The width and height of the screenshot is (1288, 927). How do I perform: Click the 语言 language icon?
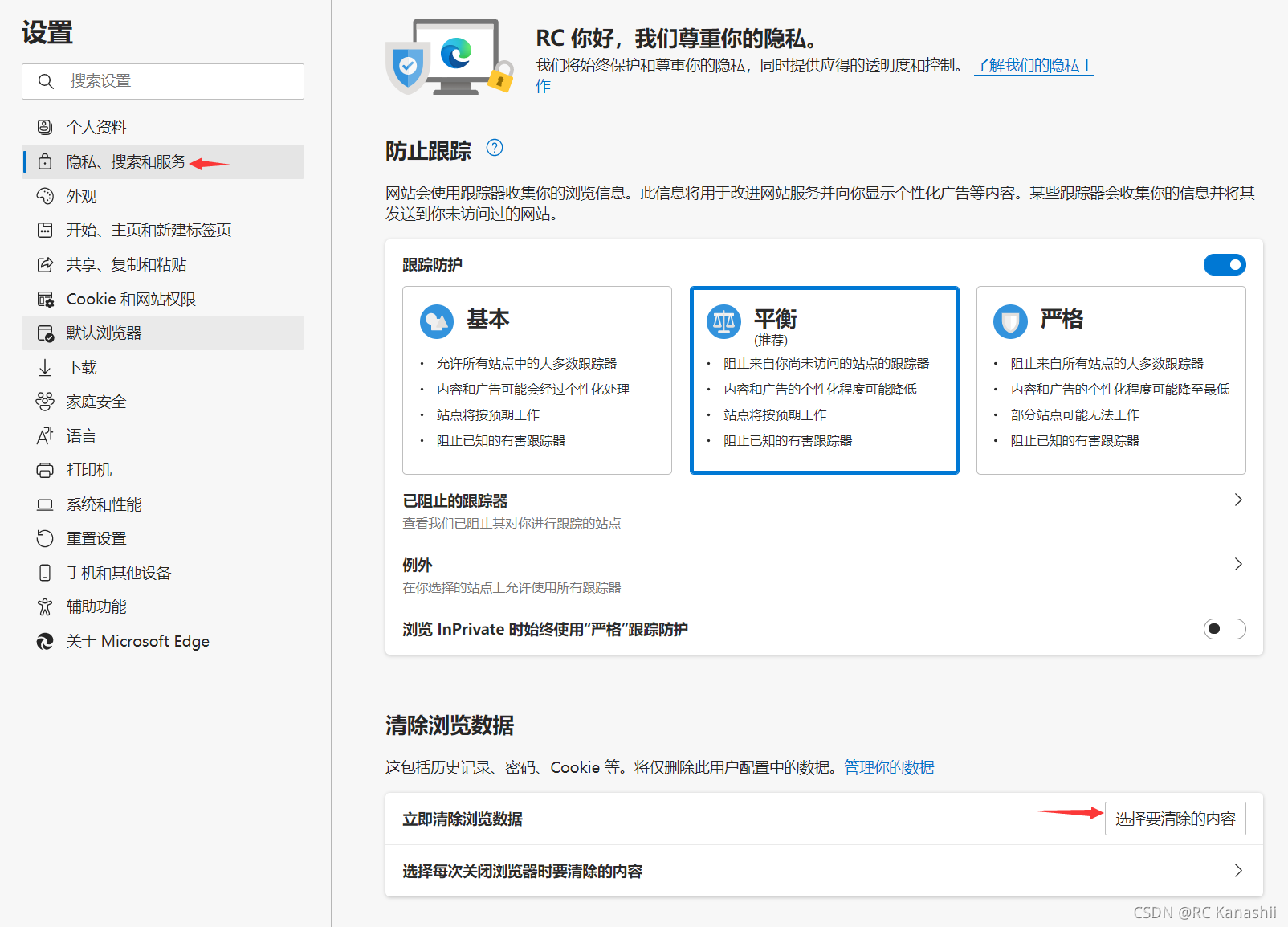click(x=45, y=435)
